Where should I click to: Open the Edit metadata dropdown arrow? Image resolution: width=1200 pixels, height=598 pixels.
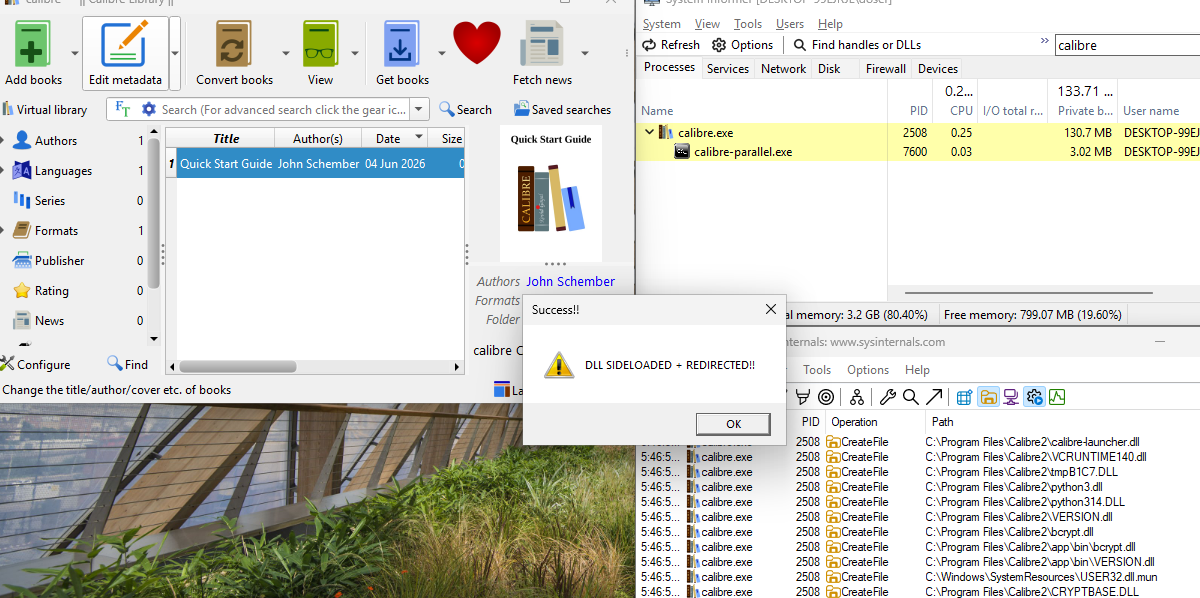point(175,53)
